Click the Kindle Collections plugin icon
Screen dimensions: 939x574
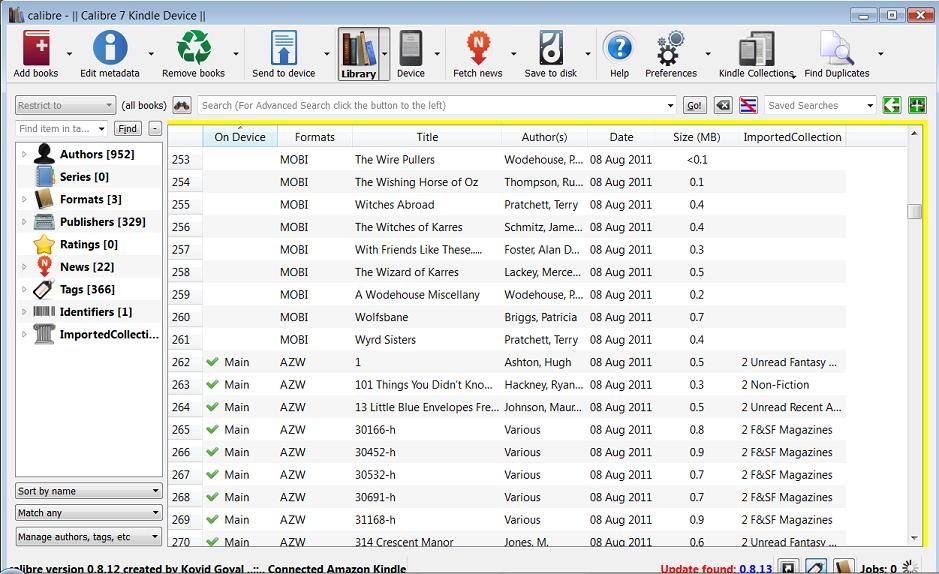(756, 48)
